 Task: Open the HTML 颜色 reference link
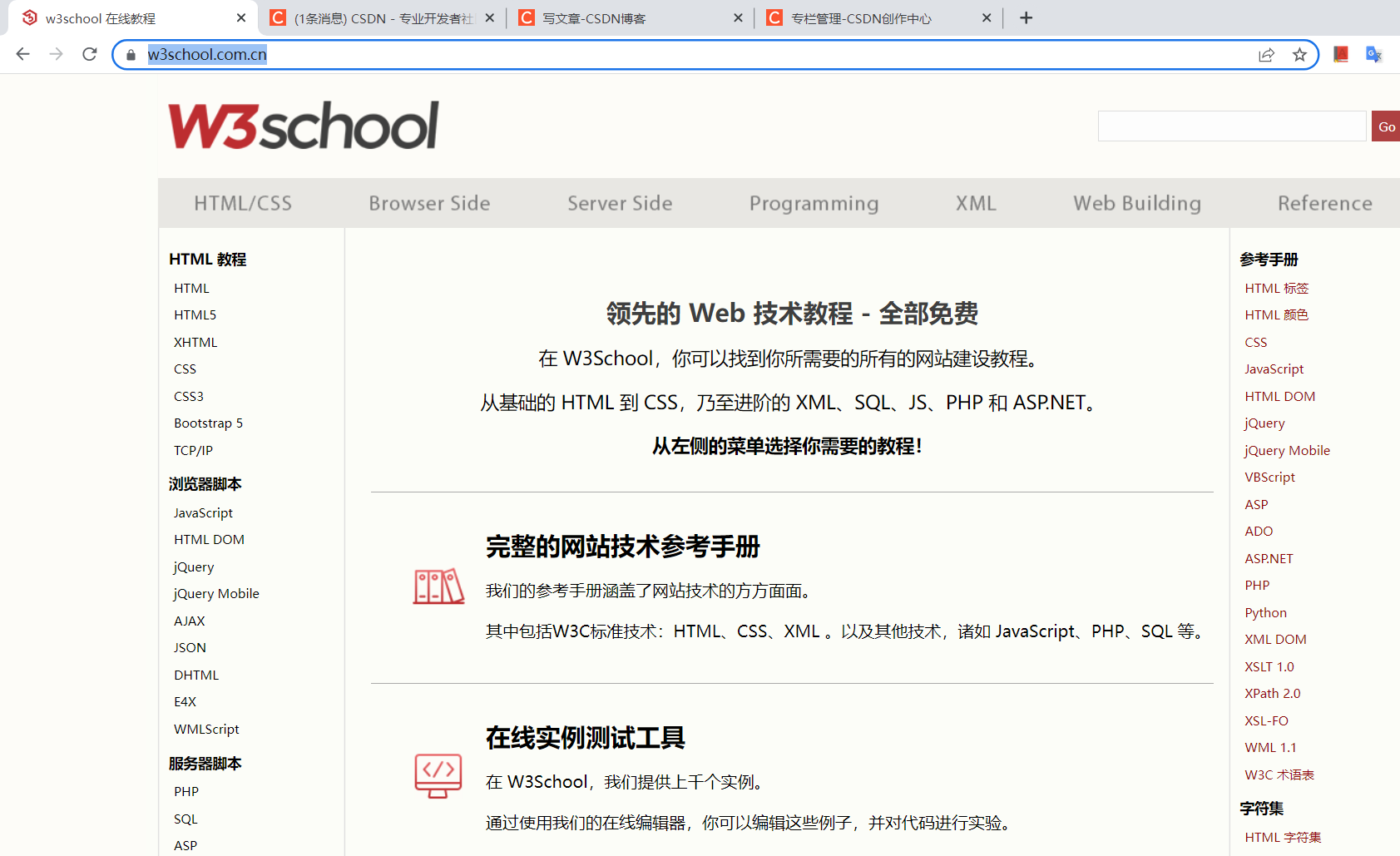pyautogui.click(x=1277, y=315)
